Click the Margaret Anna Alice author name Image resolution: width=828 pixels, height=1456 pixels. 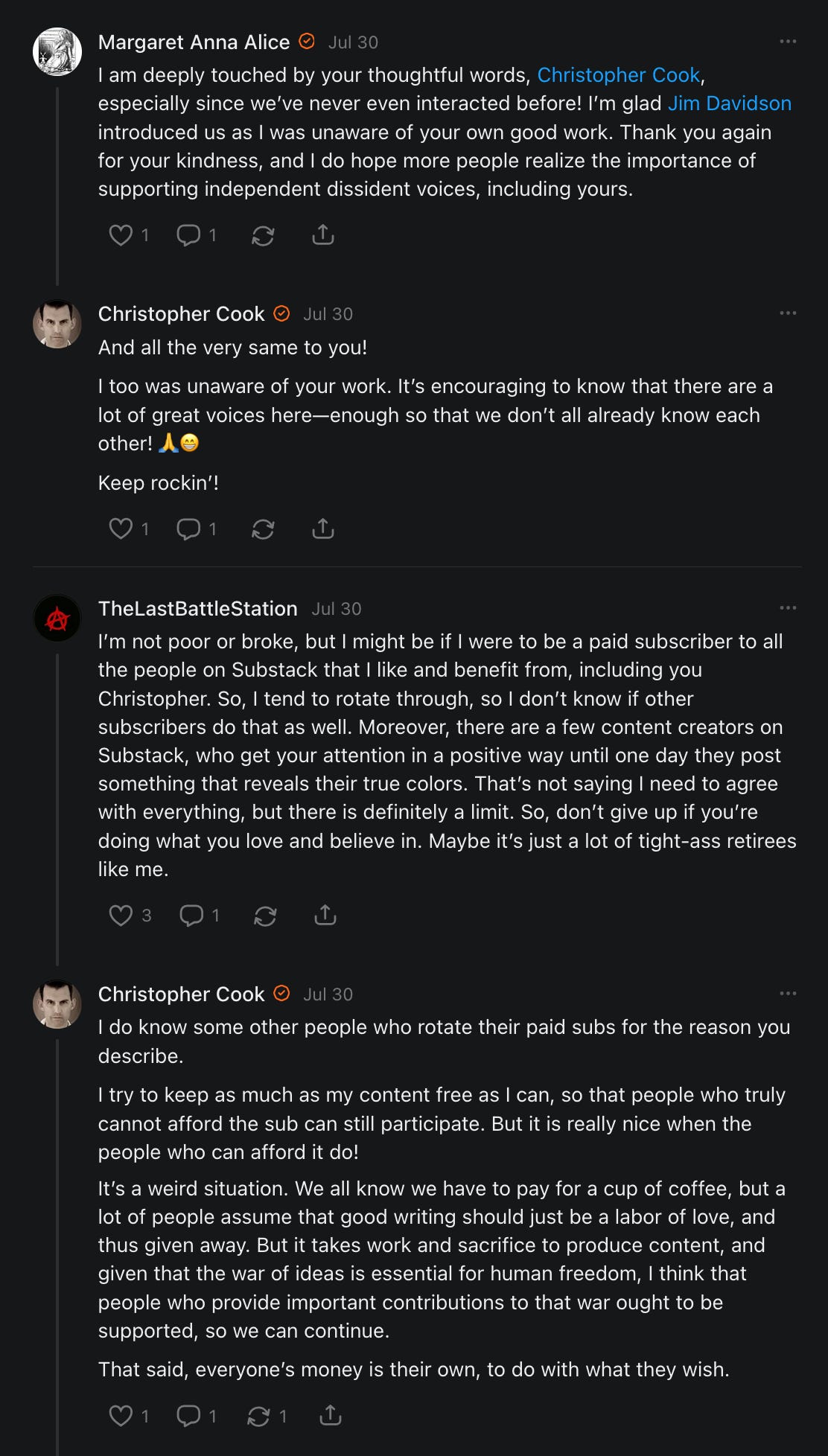[194, 42]
